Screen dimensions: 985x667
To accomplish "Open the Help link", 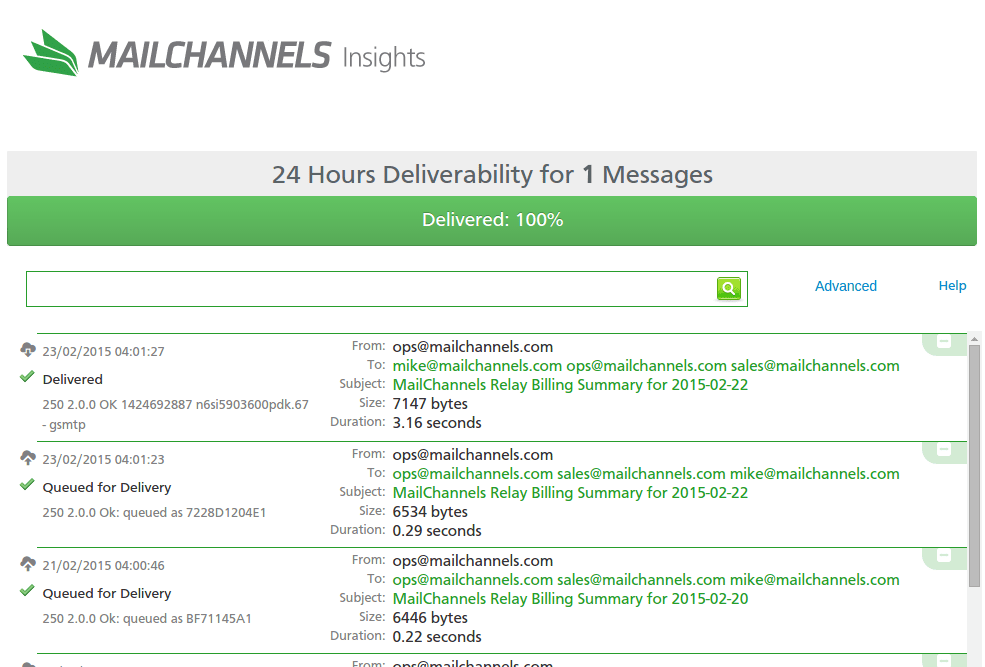I will (952, 286).
